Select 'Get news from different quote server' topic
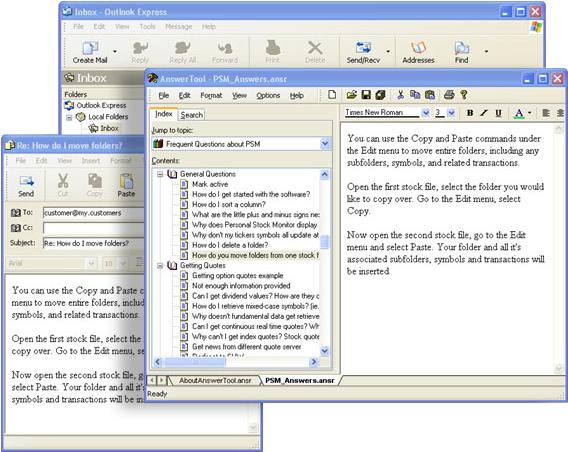 [x=247, y=347]
